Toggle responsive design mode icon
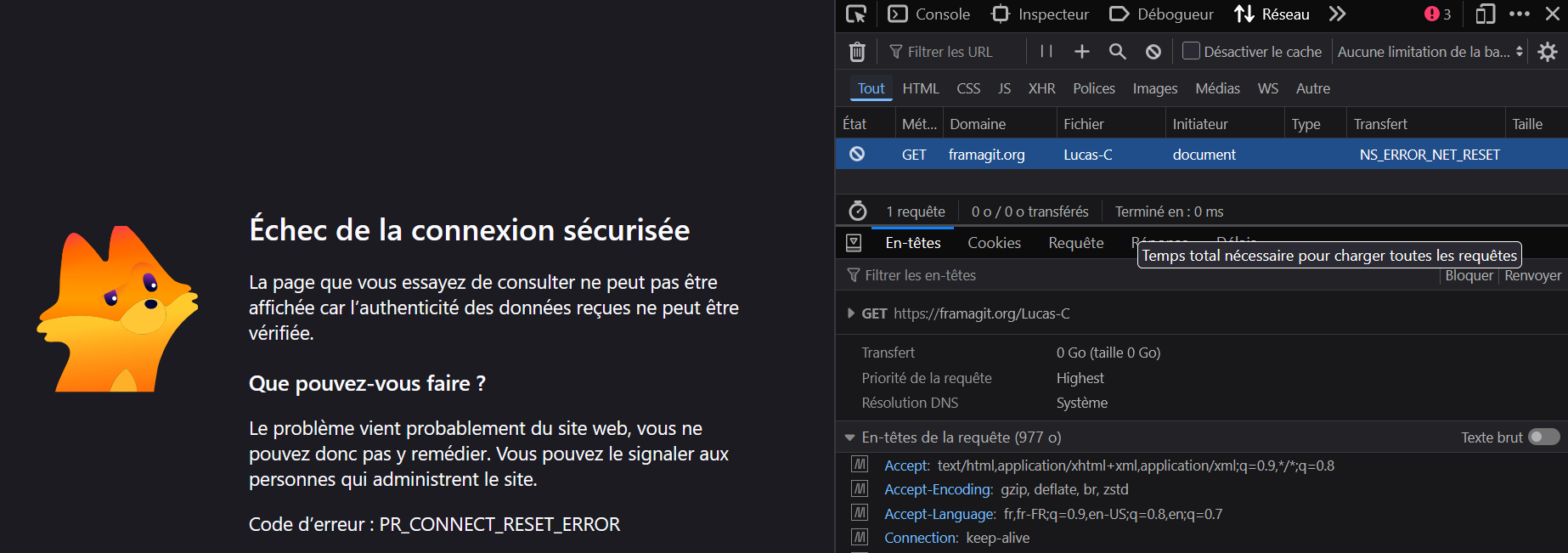The image size is (1568, 553). [1485, 14]
